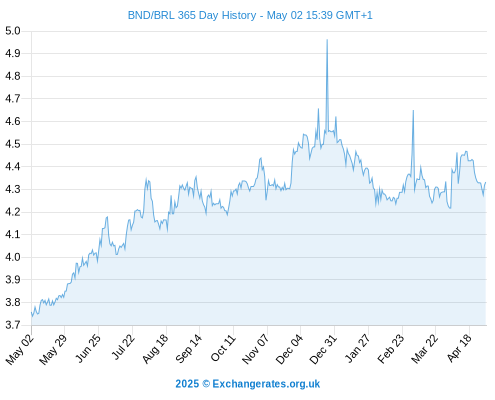Click the Aug 18 date label
495x400 pixels.
pyautogui.click(x=155, y=349)
